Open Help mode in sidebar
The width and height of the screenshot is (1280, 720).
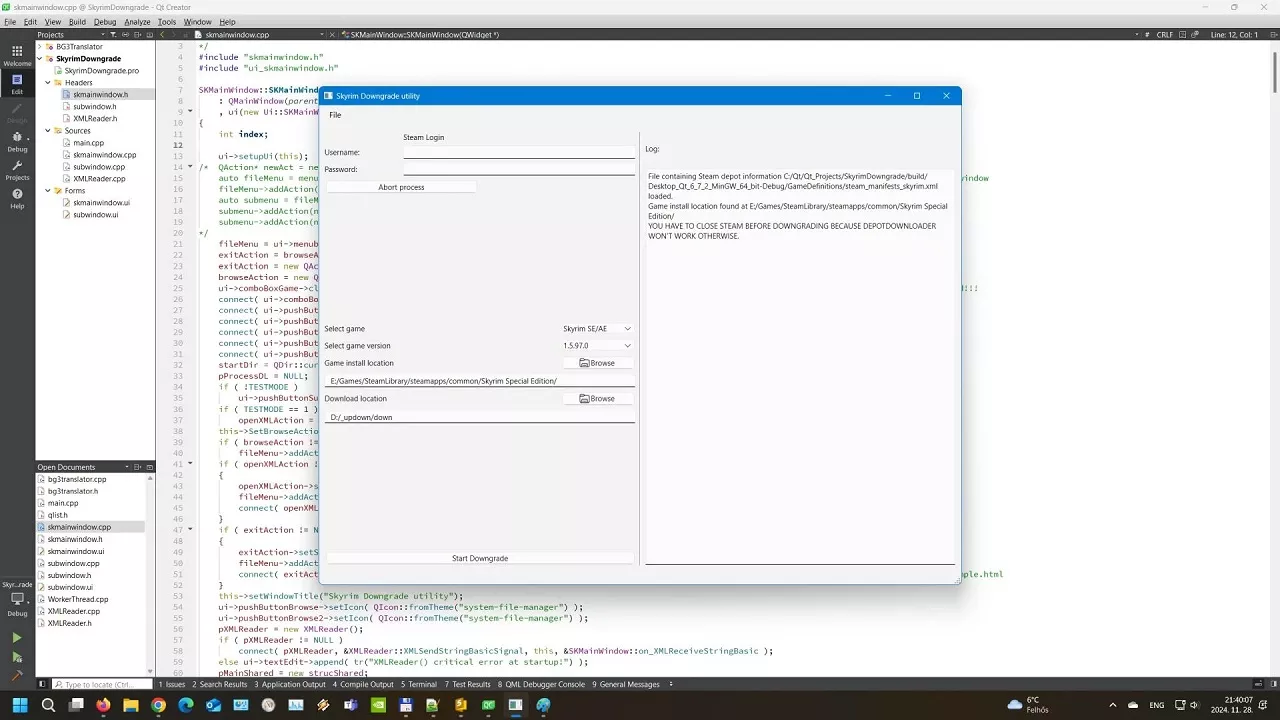coord(17,199)
